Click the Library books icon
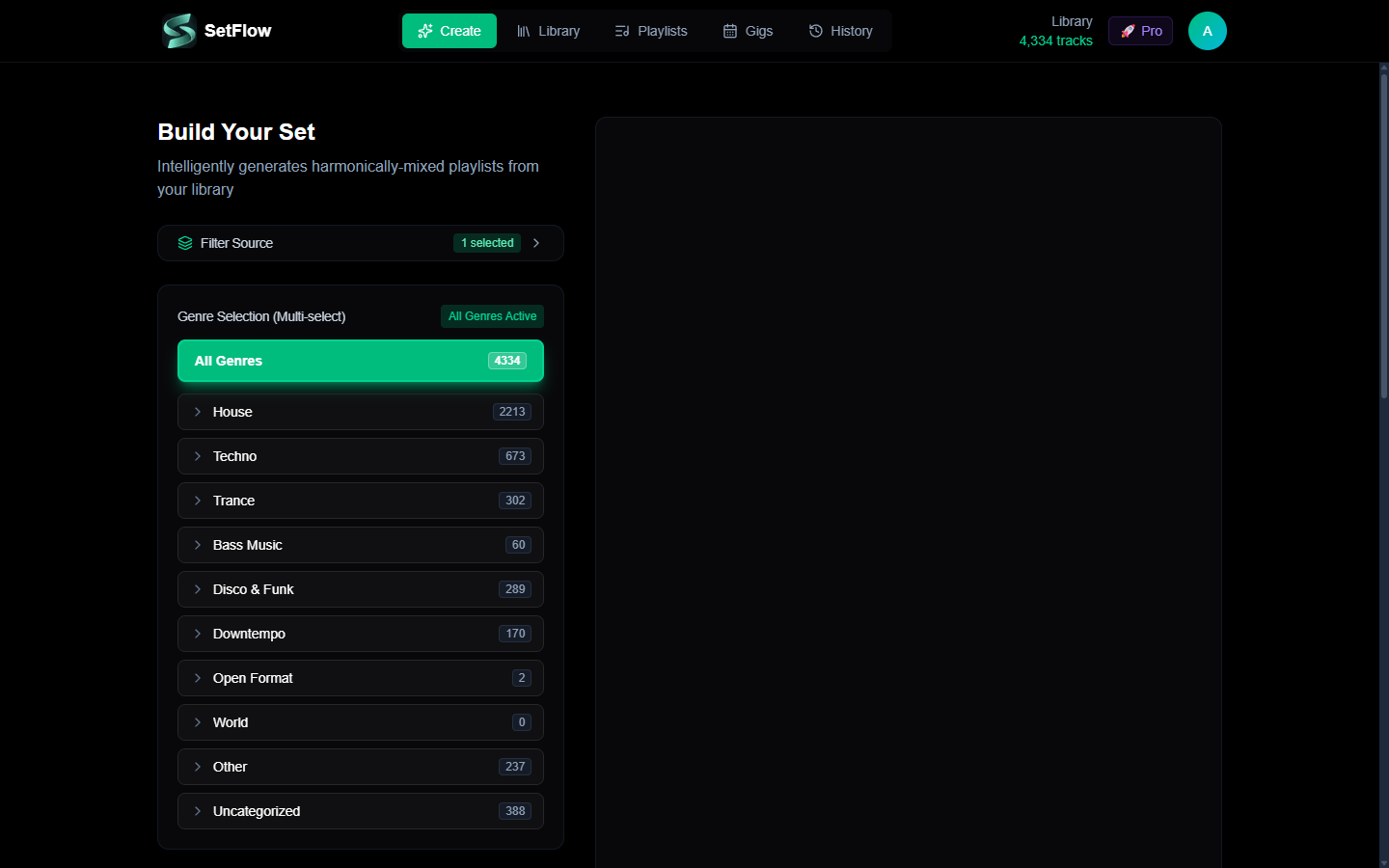Image resolution: width=1389 pixels, height=868 pixels. [524, 31]
